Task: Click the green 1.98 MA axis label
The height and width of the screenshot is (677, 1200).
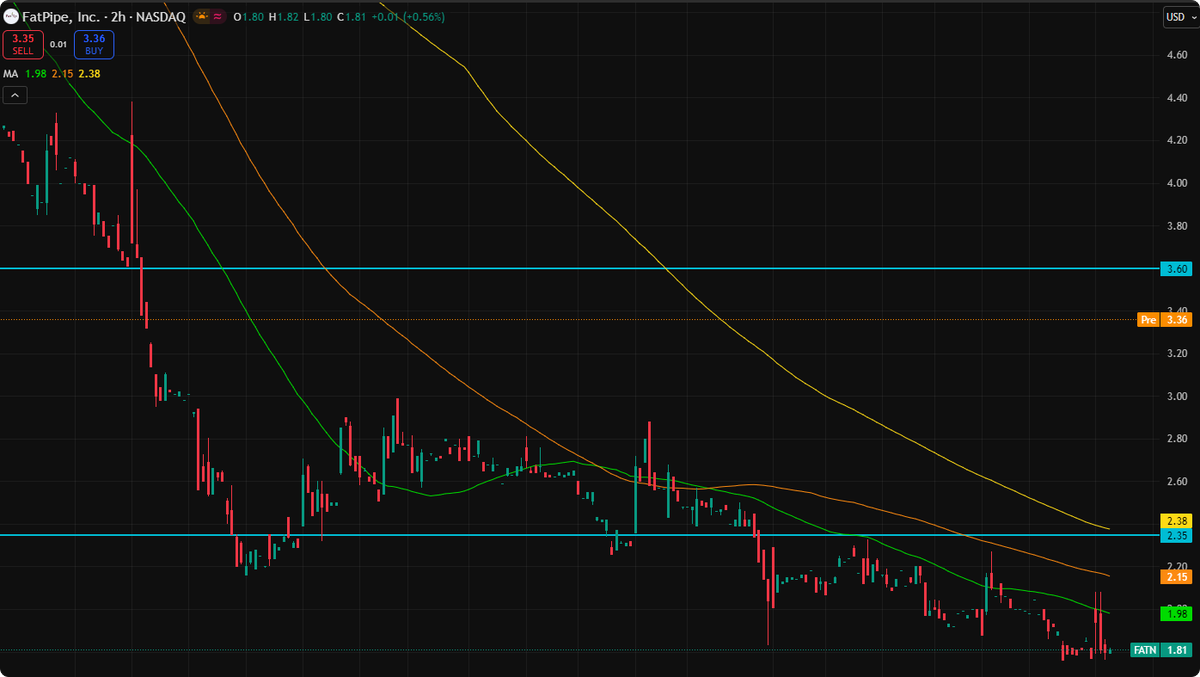Action: (1177, 613)
